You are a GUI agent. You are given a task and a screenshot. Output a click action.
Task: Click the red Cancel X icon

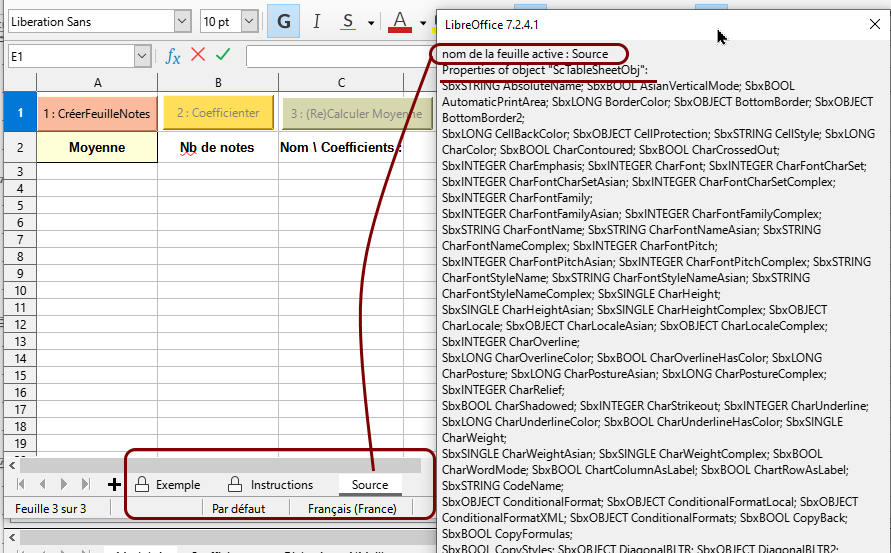[198, 56]
